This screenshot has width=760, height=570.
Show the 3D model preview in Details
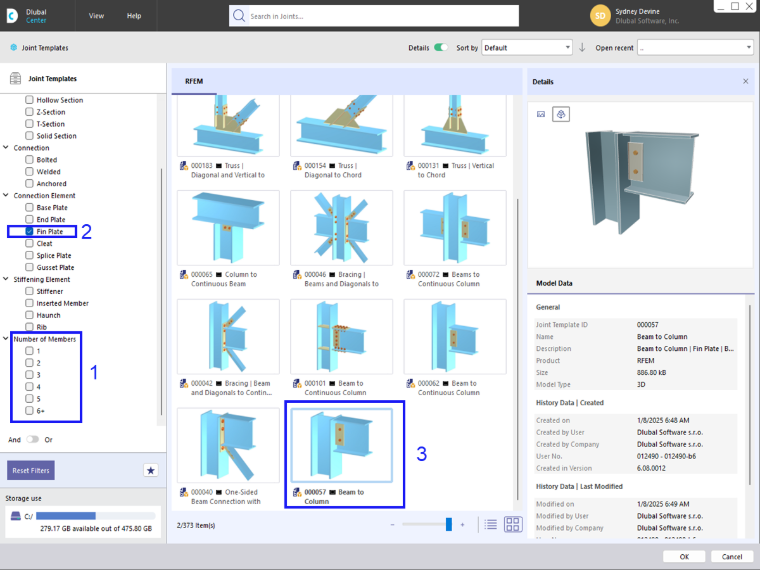point(561,114)
